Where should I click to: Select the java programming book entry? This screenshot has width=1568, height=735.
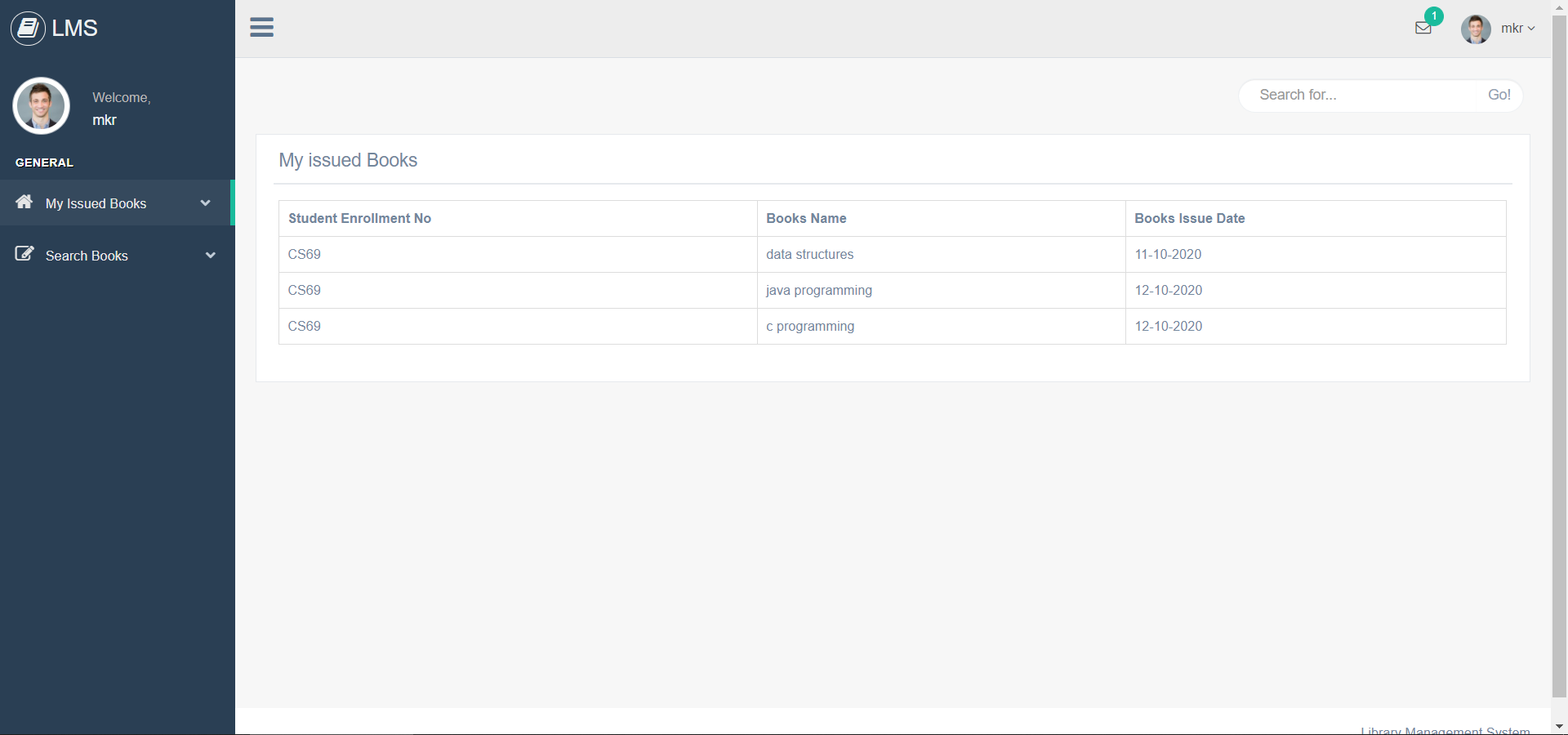pos(818,290)
